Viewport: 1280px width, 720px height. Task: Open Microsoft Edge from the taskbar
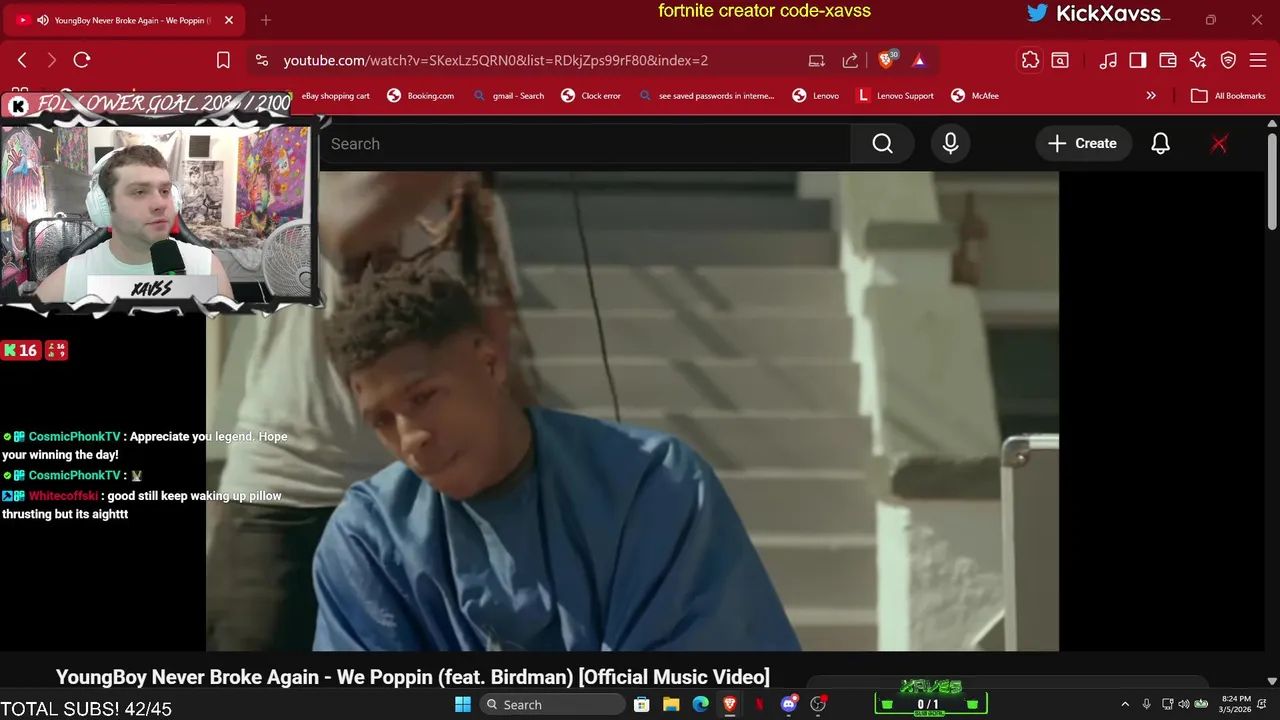[701, 704]
